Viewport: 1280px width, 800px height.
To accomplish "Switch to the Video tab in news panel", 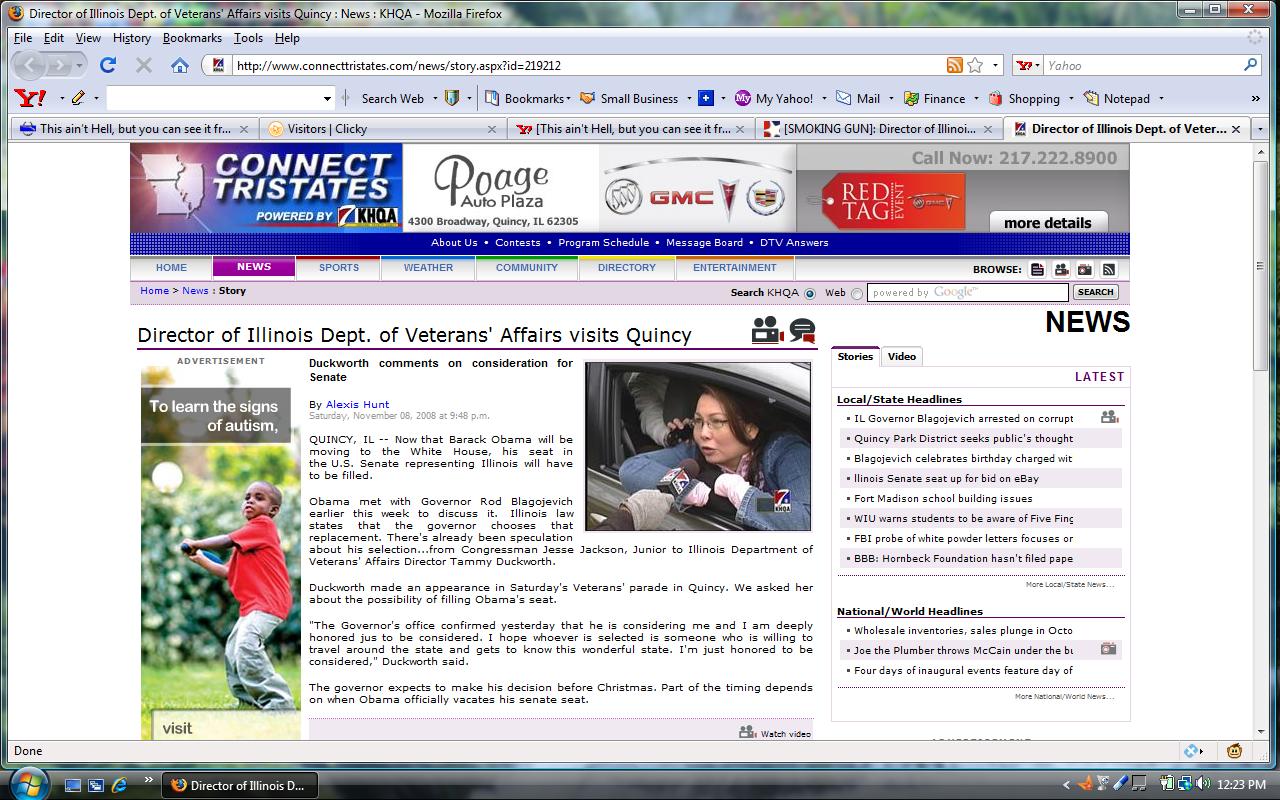I will pos(901,357).
